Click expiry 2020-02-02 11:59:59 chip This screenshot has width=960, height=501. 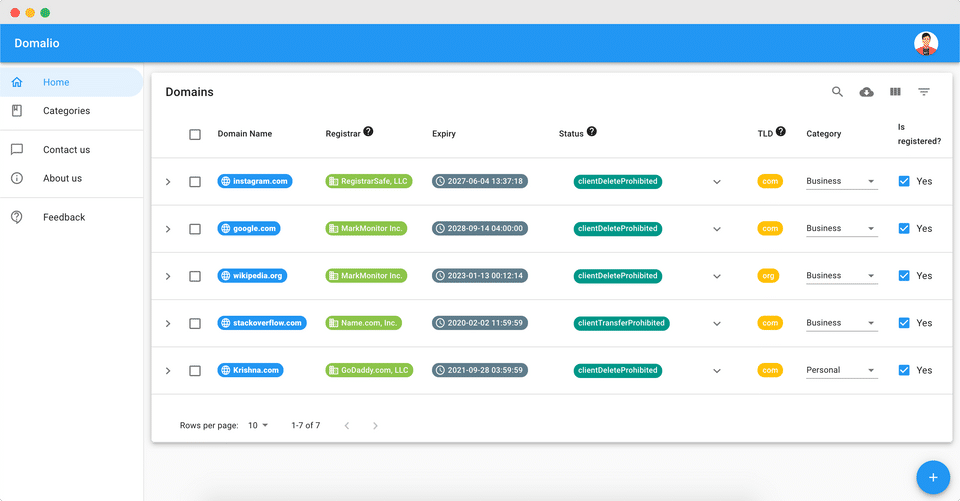pos(479,323)
